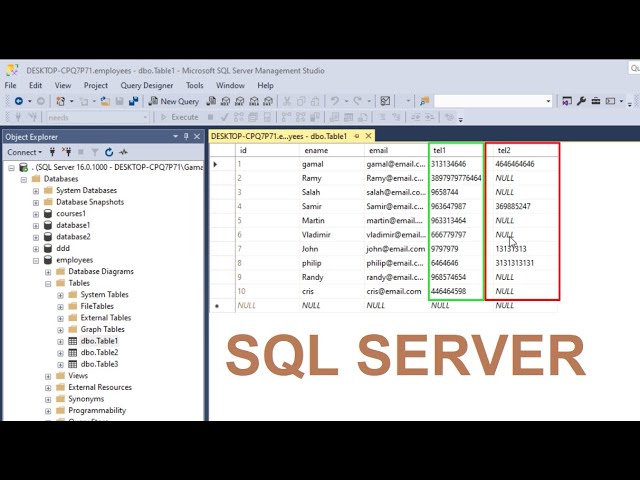This screenshot has height=480, width=640.
Task: Click the navigate backward arrow icon
Action: [19, 101]
